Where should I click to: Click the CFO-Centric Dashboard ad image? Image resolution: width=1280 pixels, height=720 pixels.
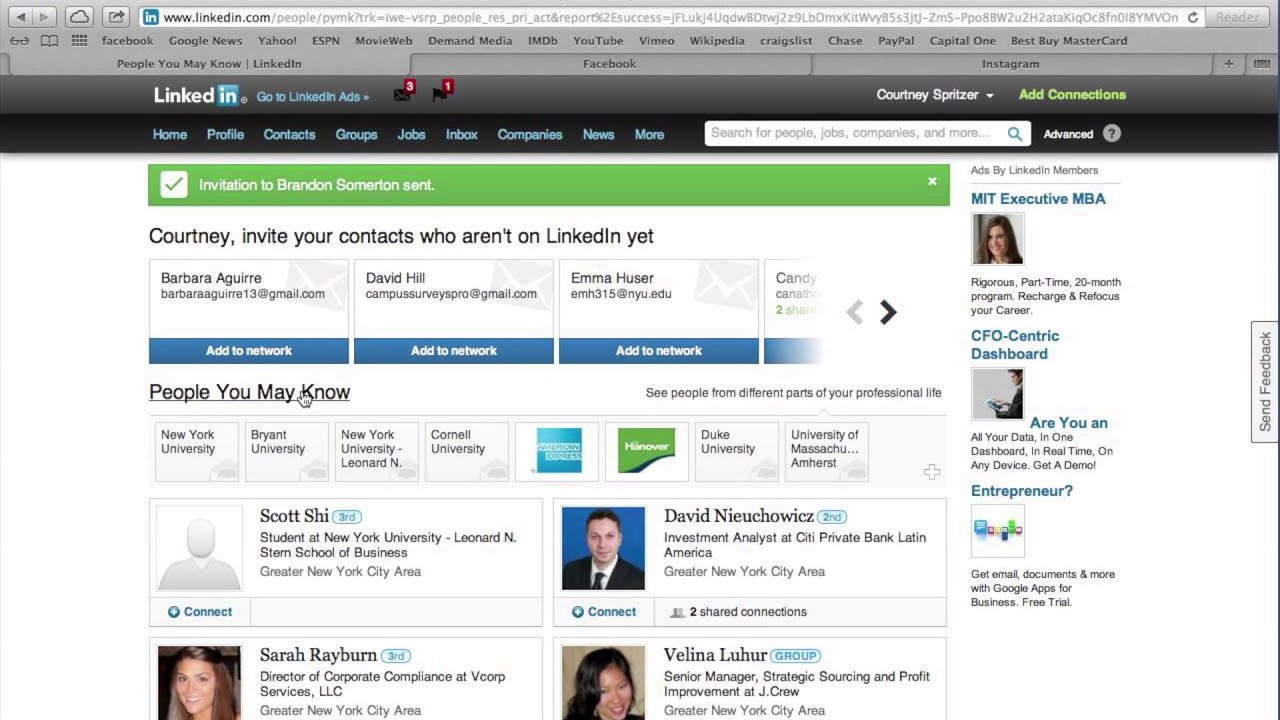click(997, 394)
